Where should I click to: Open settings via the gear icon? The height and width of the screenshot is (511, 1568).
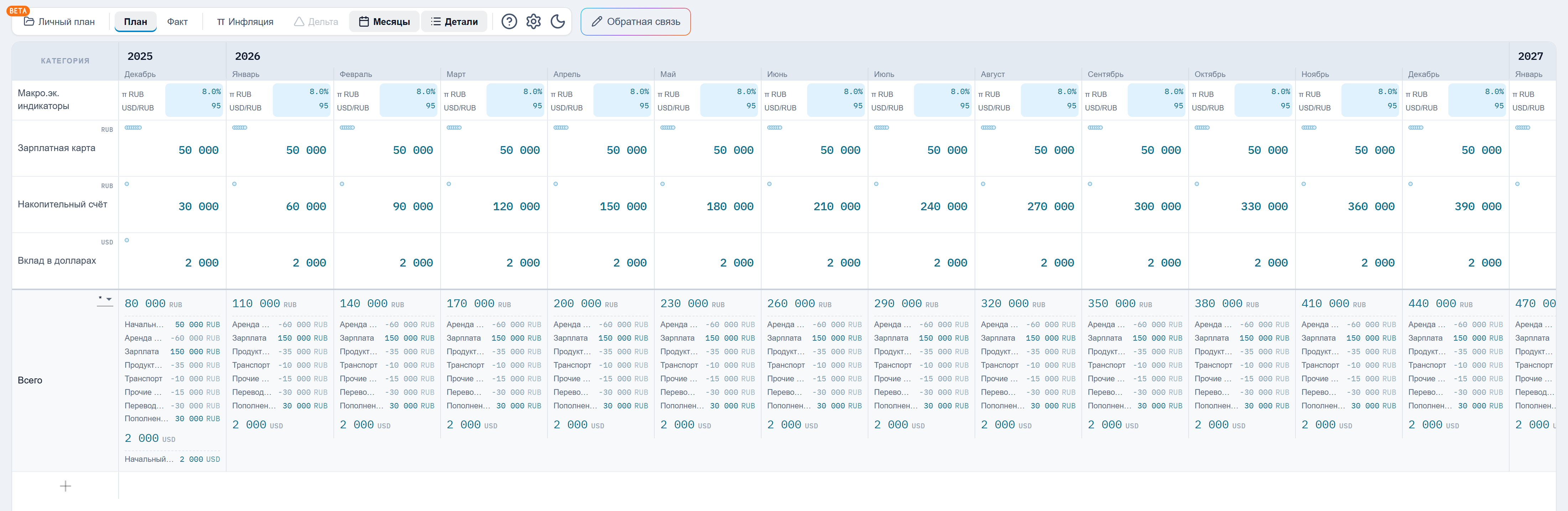point(533,22)
